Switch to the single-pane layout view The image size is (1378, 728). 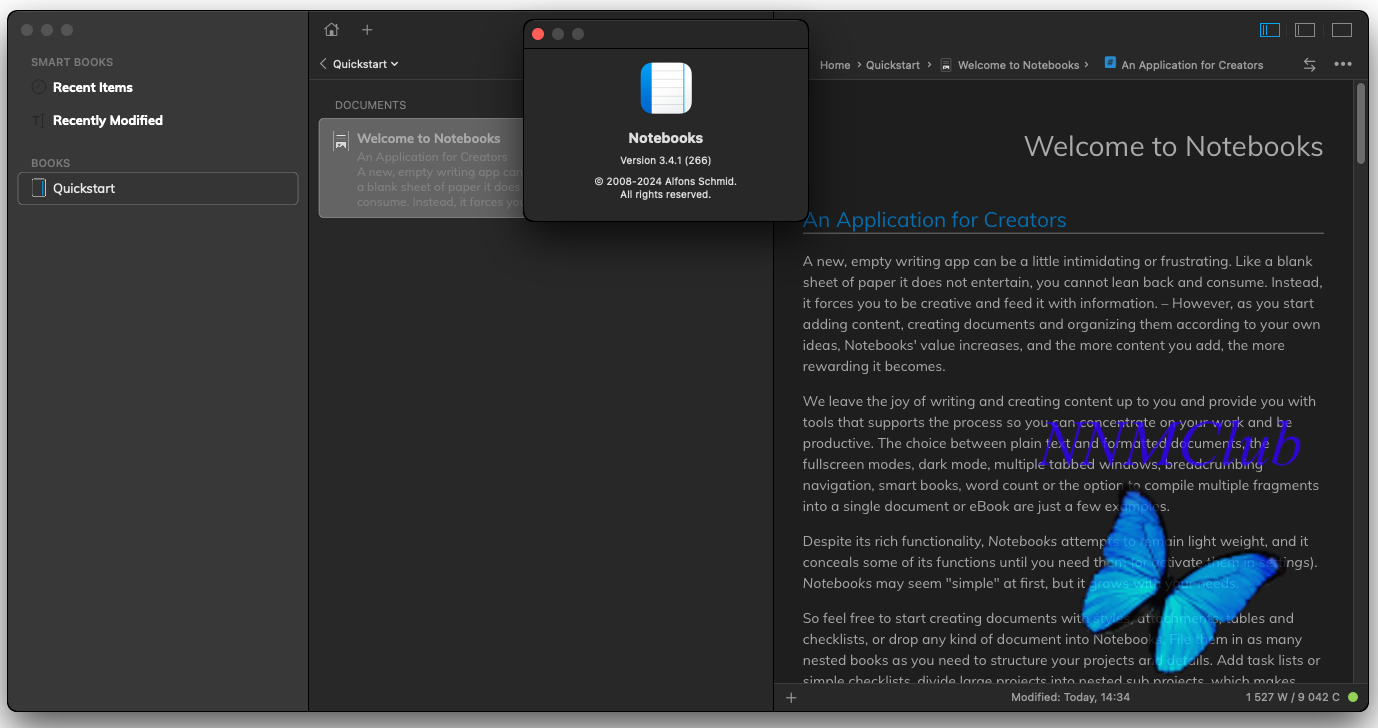point(1341,30)
